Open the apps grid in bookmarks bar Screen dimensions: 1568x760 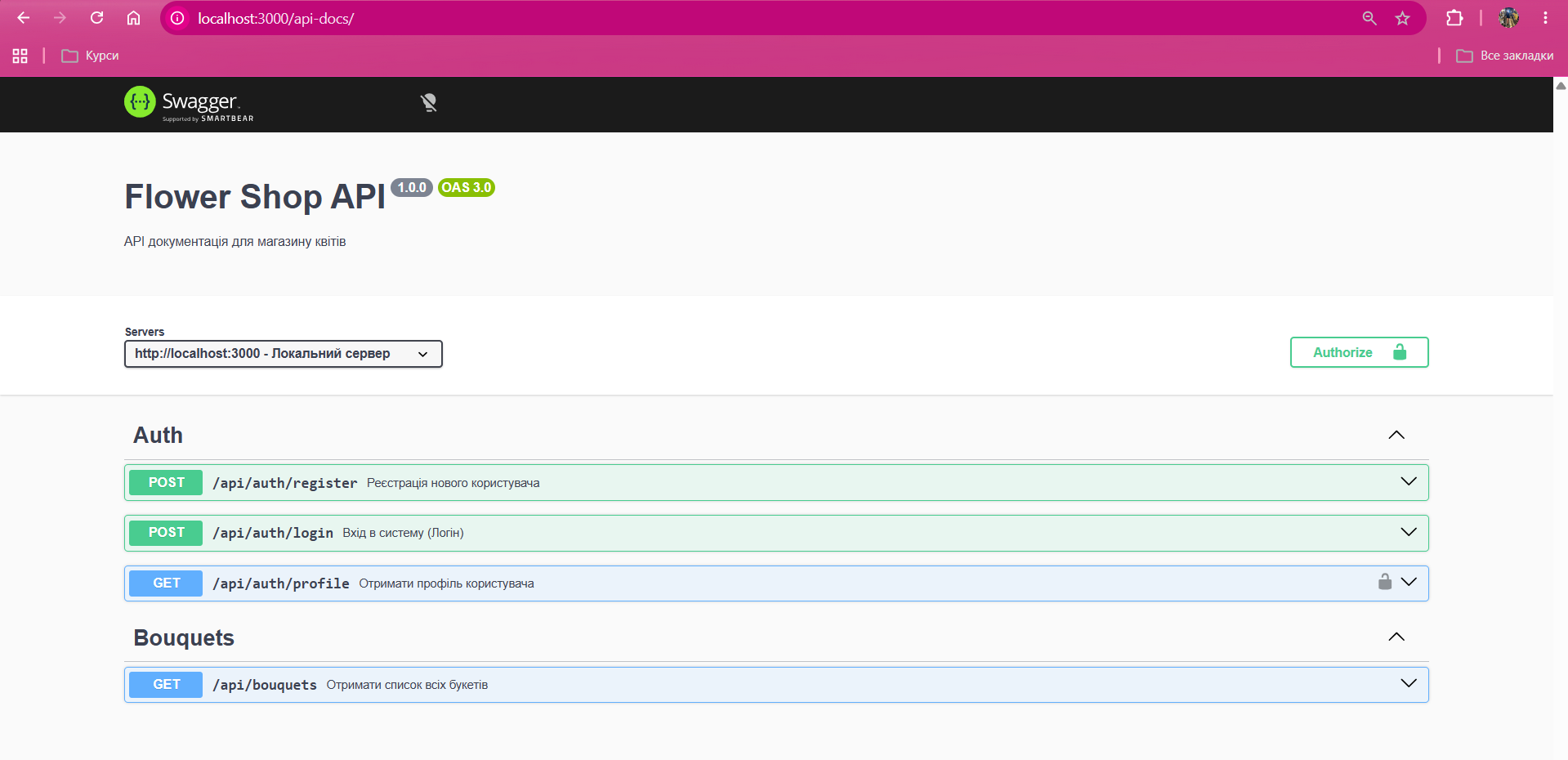click(x=20, y=56)
